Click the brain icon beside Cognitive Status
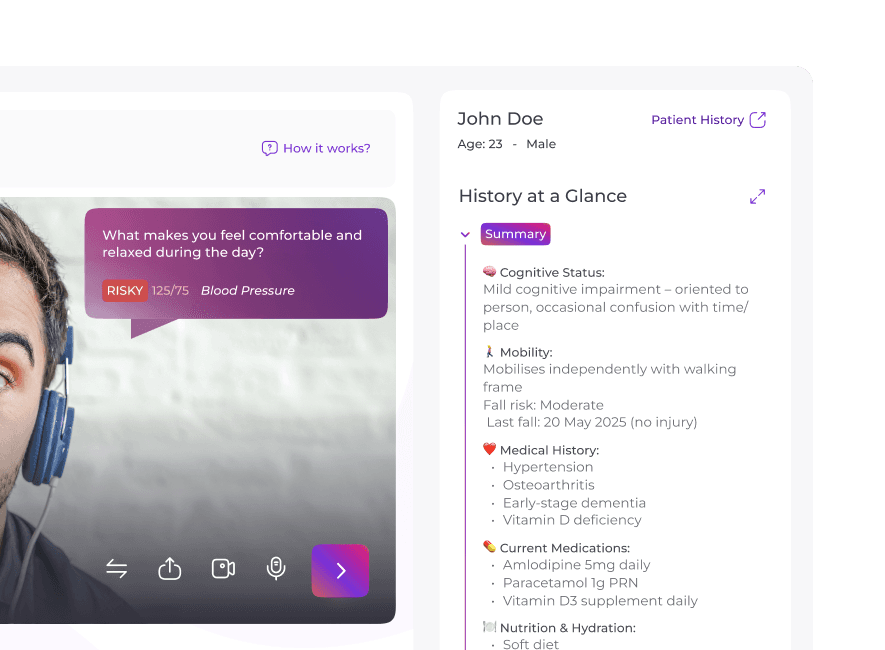The height and width of the screenshot is (650, 885). coord(489,271)
